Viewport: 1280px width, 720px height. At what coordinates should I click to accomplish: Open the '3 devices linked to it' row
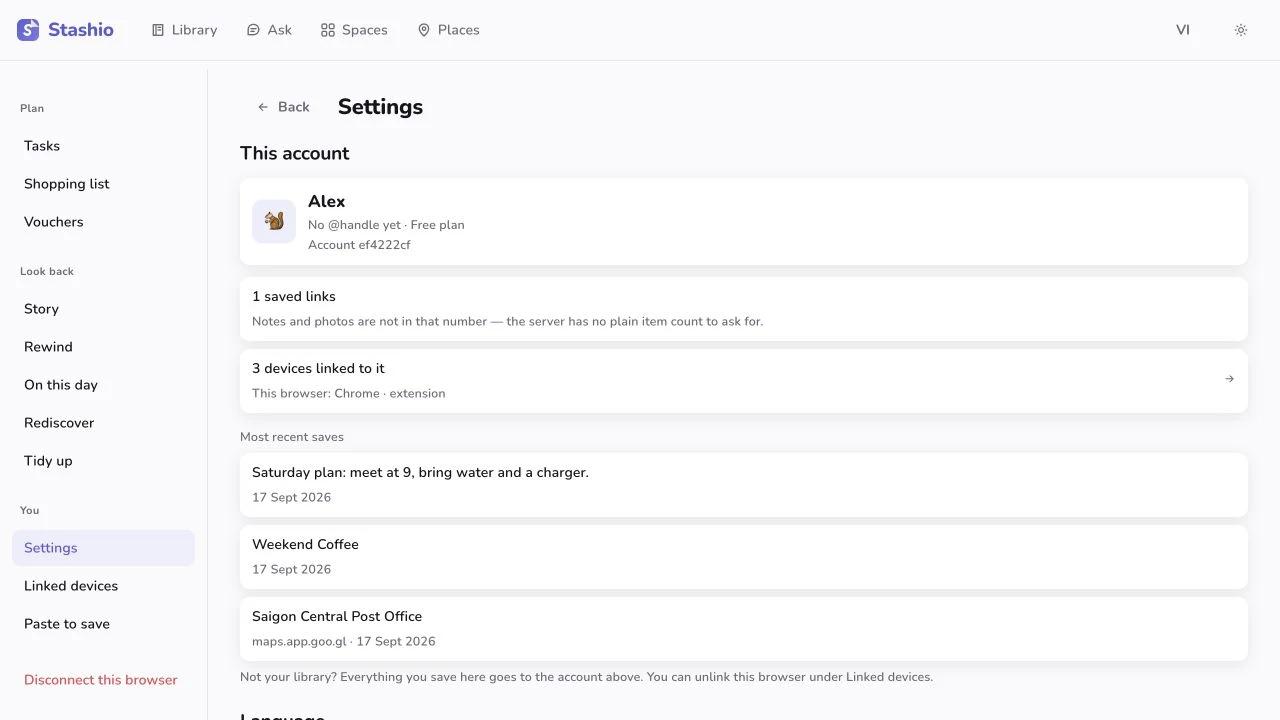click(x=744, y=381)
